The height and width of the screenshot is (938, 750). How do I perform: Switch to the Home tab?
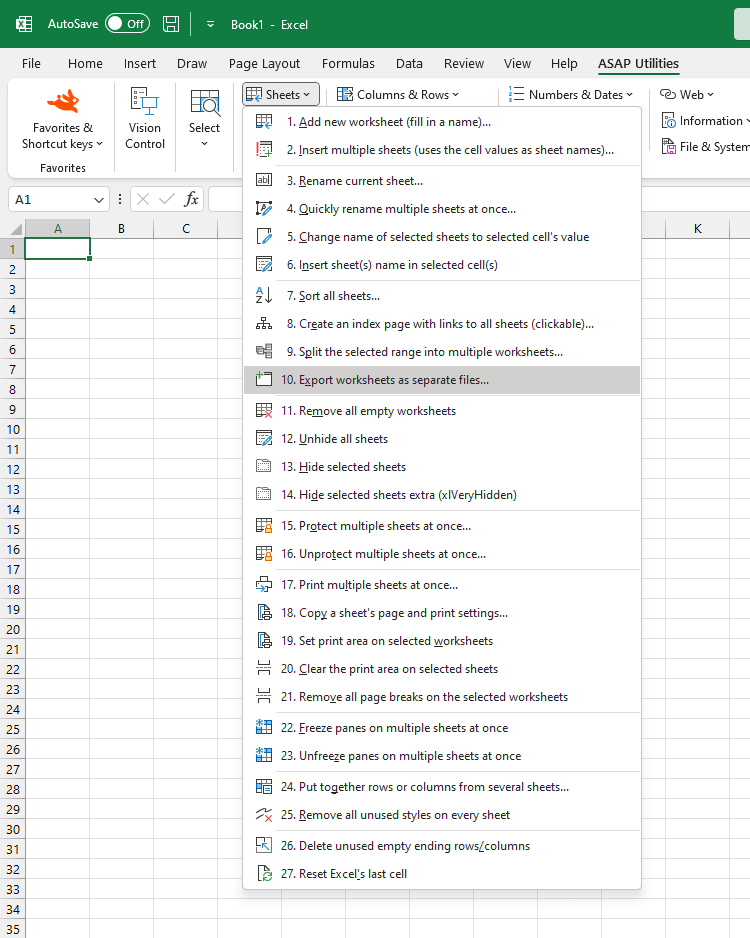click(85, 63)
